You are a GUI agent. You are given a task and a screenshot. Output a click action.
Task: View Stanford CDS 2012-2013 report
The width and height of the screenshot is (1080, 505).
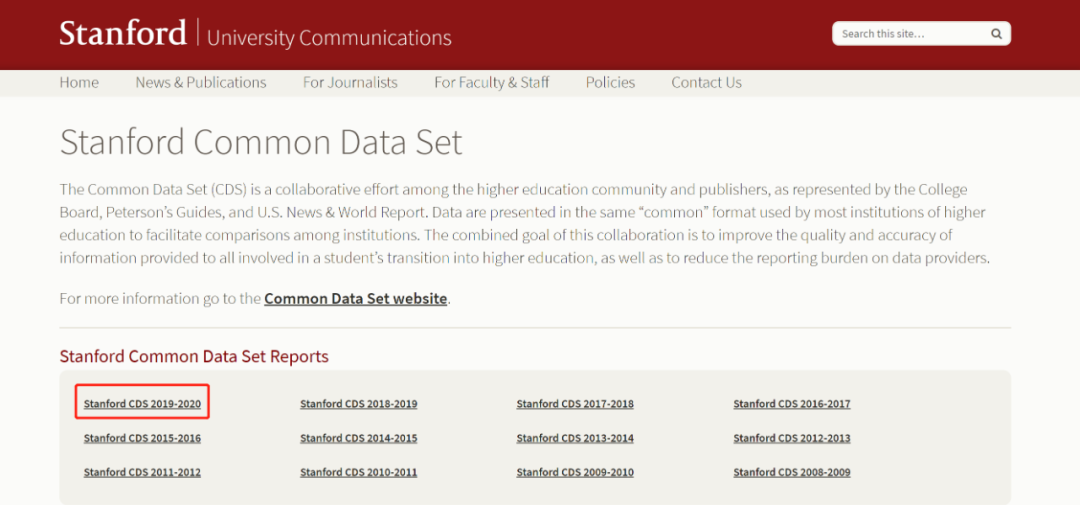click(791, 438)
